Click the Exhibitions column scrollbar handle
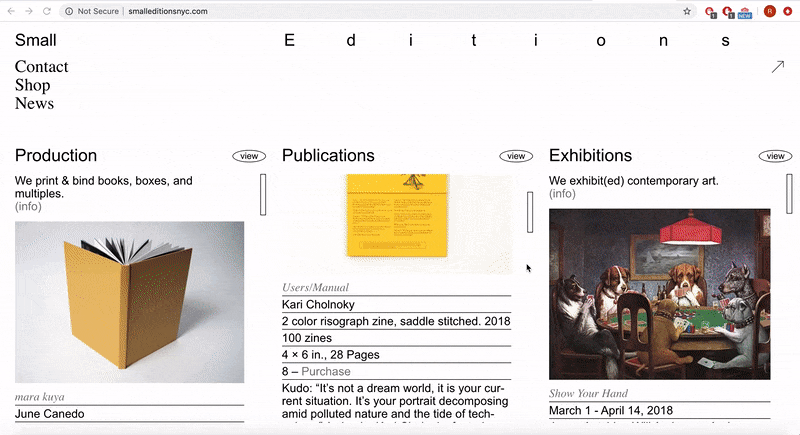800x435 pixels. coord(789,194)
